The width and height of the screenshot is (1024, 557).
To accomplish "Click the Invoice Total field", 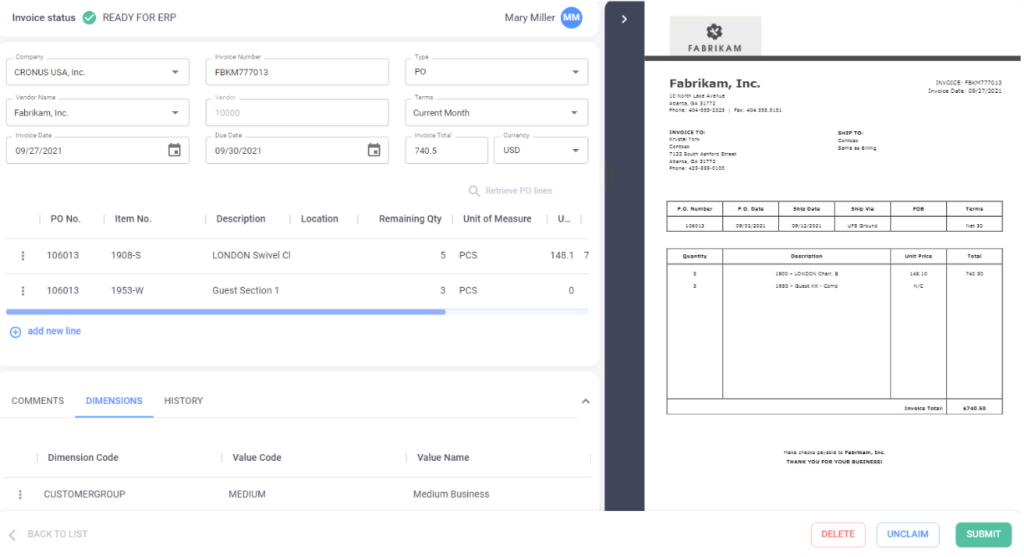I will [446, 150].
